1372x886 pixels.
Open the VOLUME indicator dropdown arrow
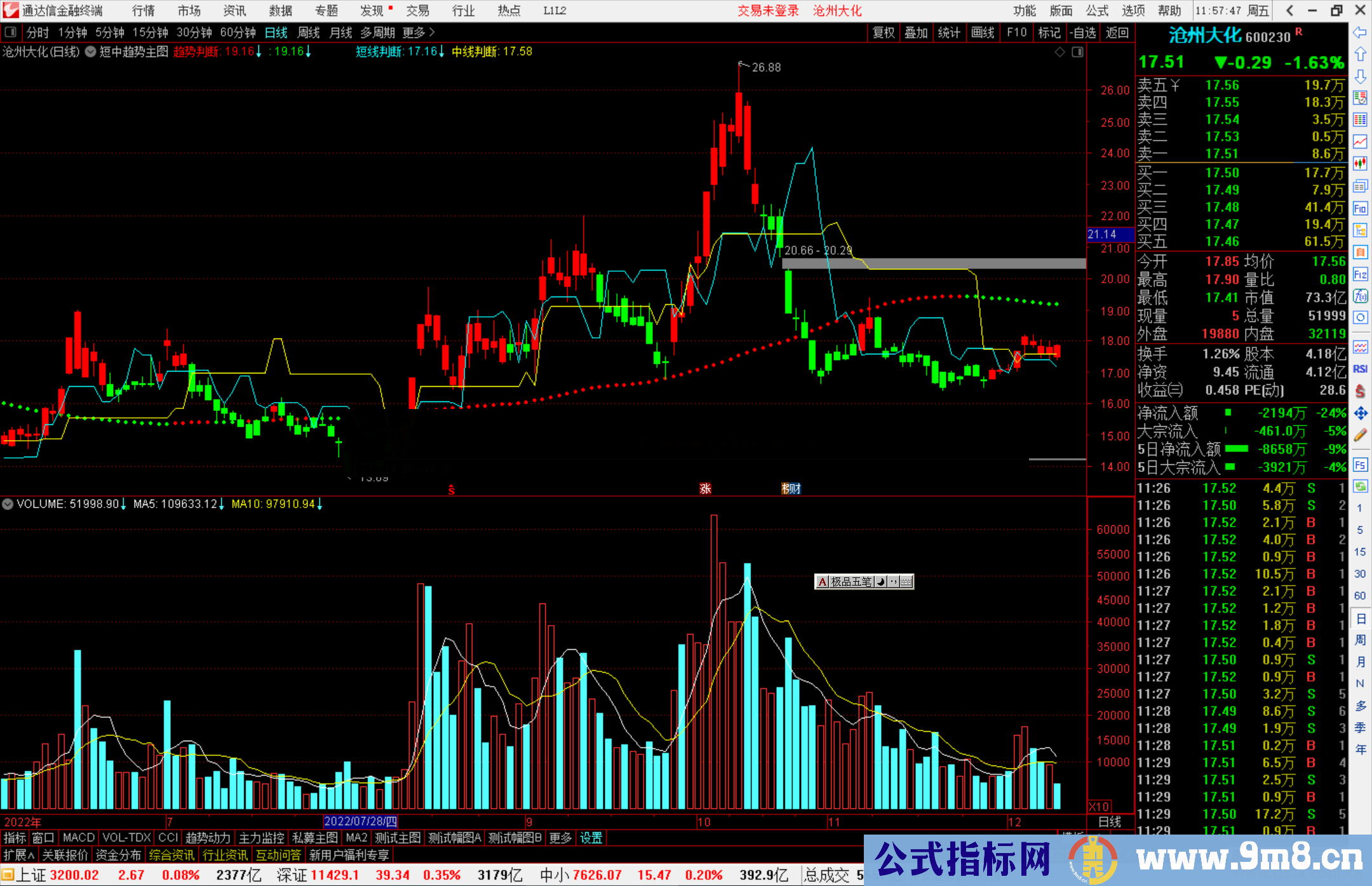coord(8,504)
